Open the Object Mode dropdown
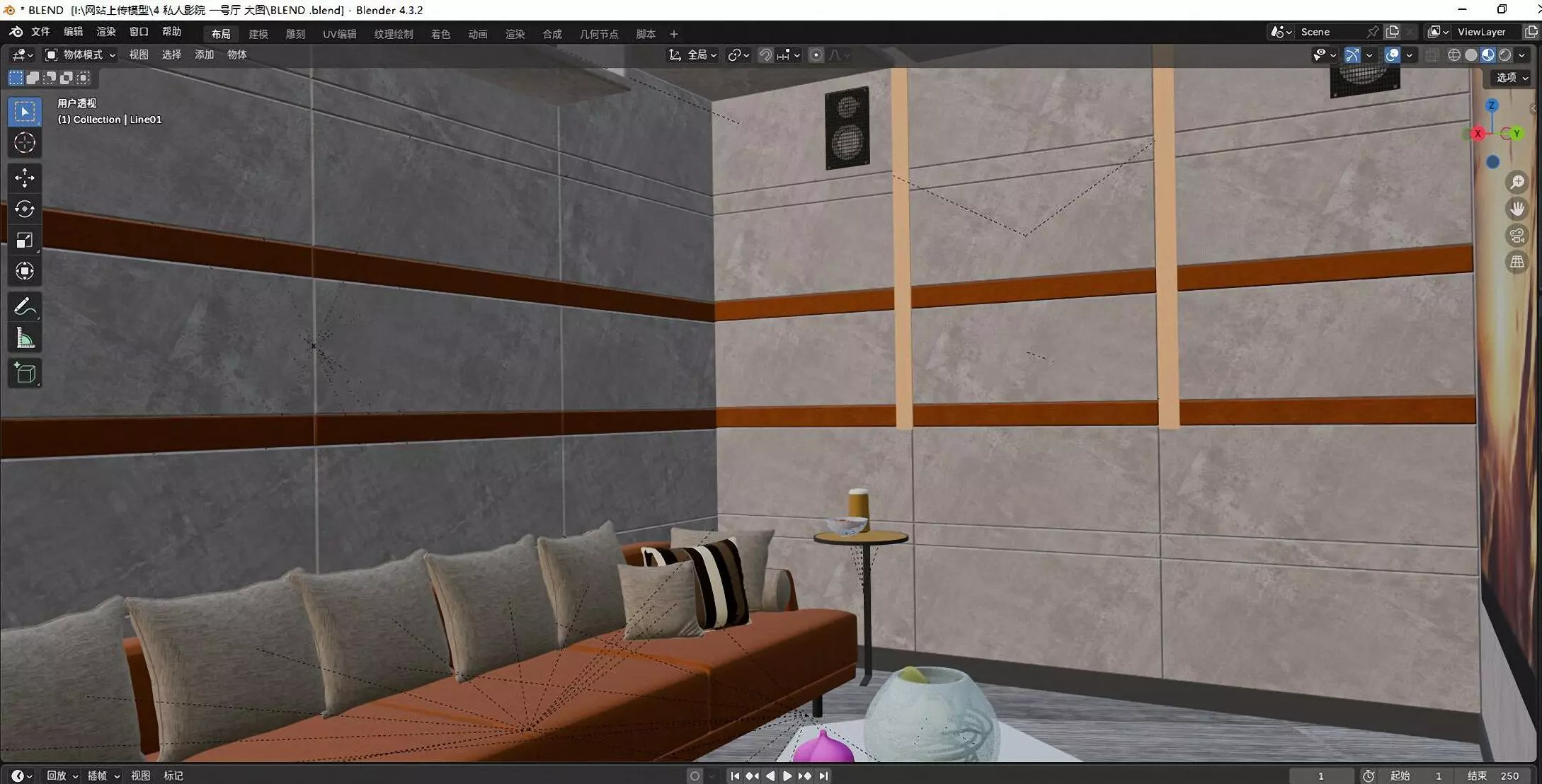This screenshot has height=784, width=1542. pos(80,55)
